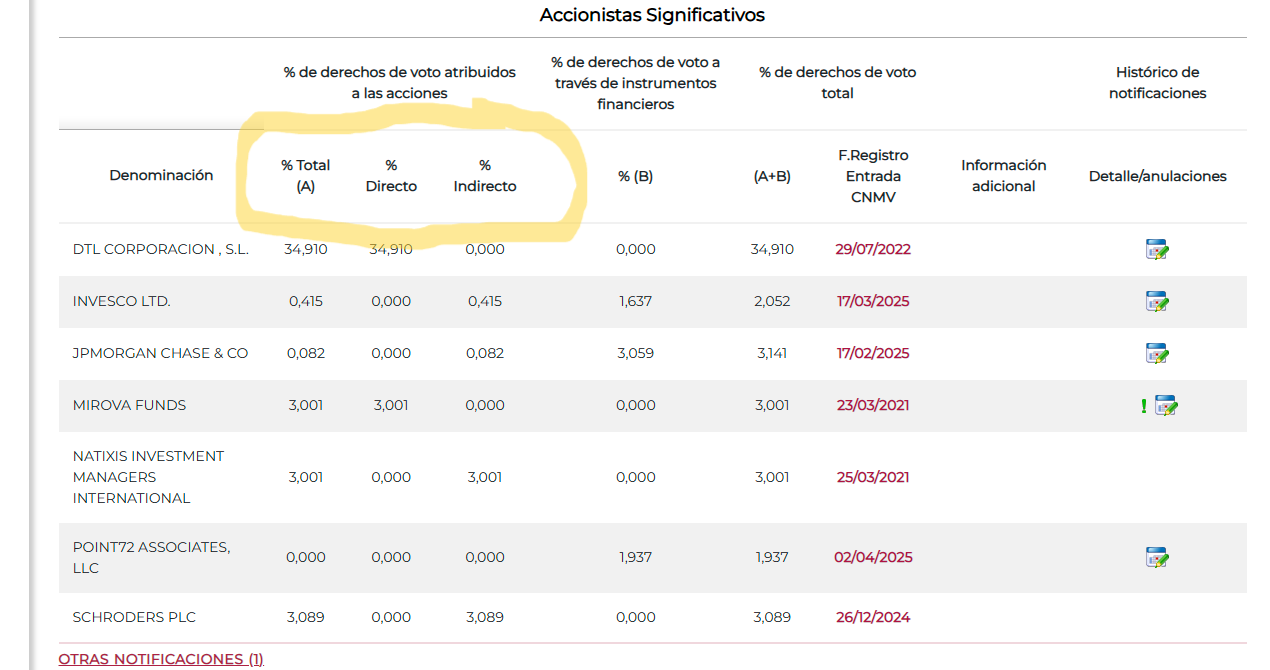The width and height of the screenshot is (1270, 670).
Task: Select the INVESCO LTD. name
Action: coord(121,301)
